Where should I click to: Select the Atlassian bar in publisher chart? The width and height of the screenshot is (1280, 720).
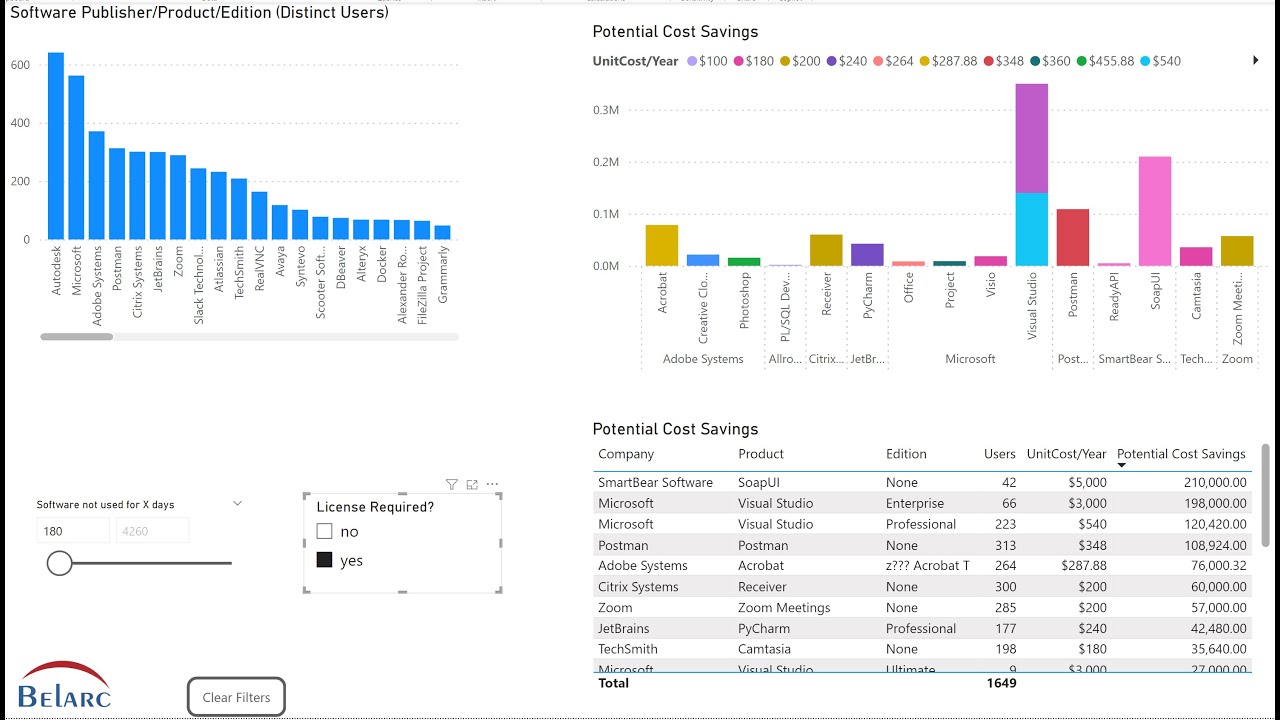click(x=218, y=206)
